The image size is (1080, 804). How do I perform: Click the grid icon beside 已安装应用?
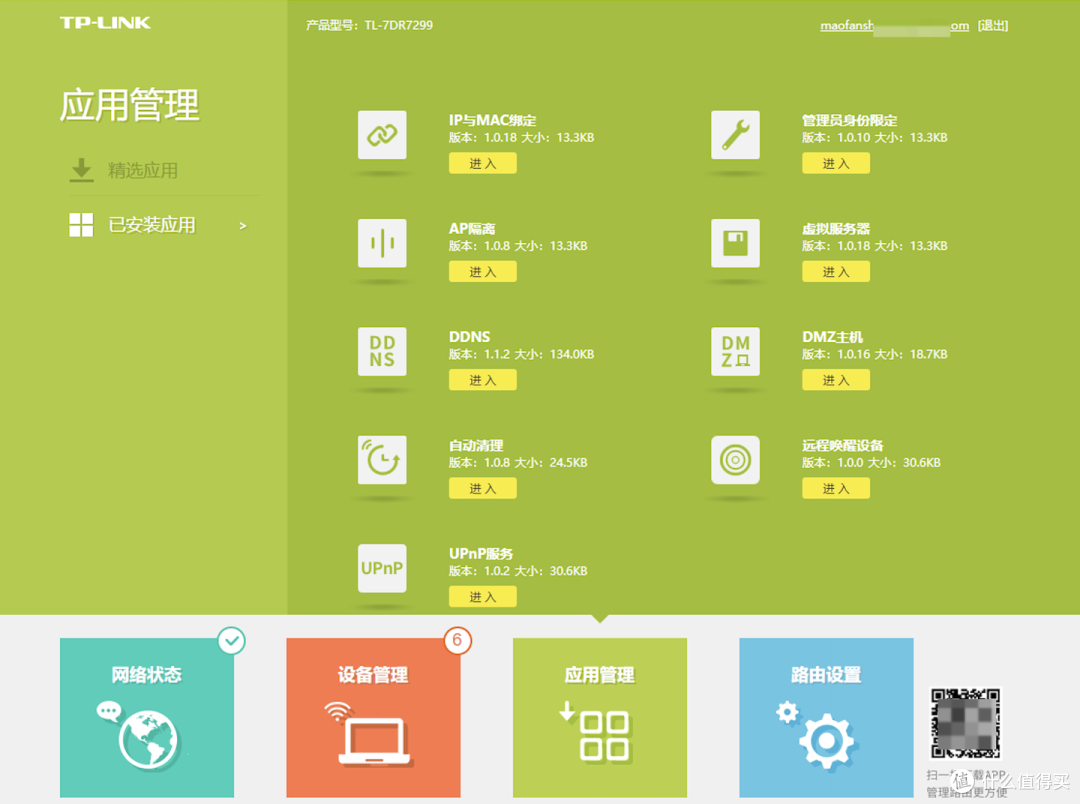pyautogui.click(x=81, y=225)
